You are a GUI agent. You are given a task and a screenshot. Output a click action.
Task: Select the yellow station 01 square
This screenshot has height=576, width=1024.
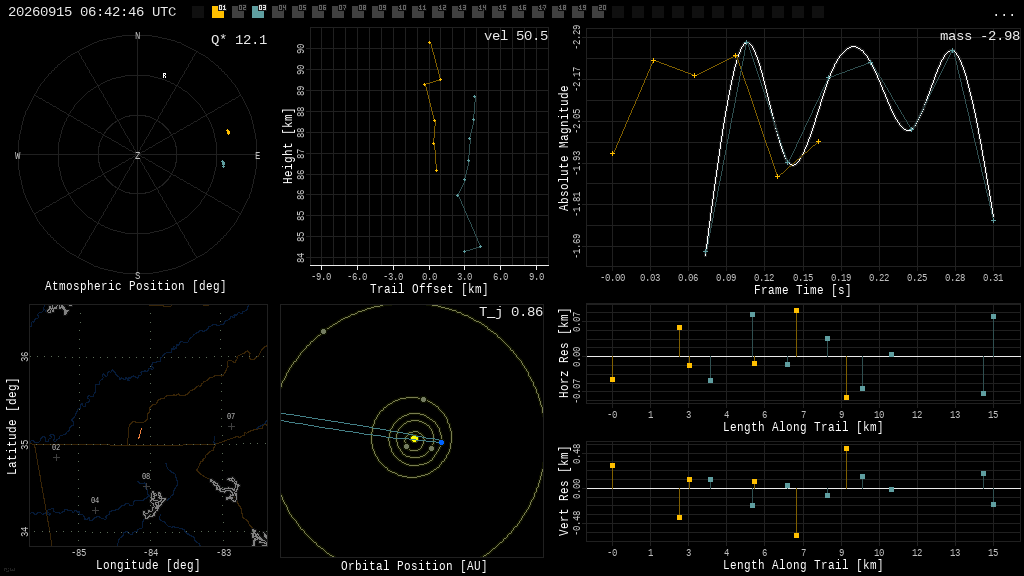[x=218, y=11]
